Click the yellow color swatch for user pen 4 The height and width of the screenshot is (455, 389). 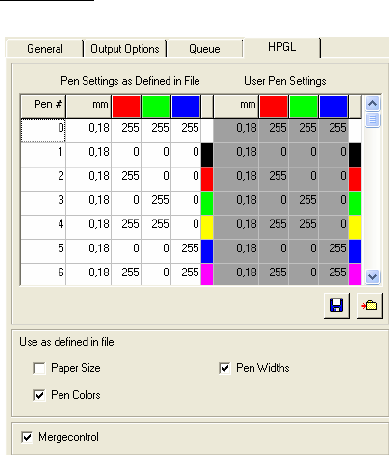point(355,227)
